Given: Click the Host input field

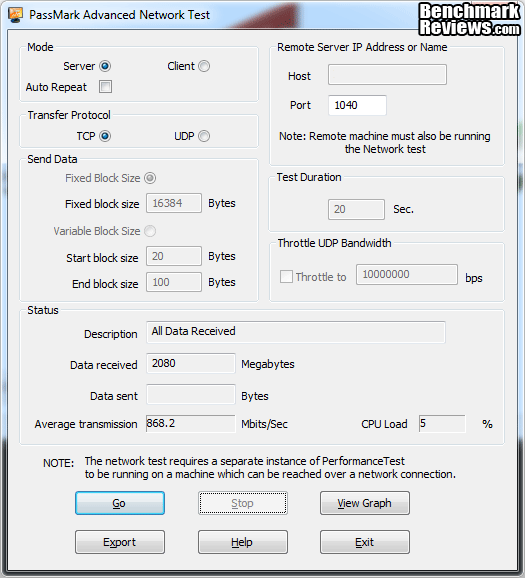Looking at the screenshot, I should pos(387,74).
